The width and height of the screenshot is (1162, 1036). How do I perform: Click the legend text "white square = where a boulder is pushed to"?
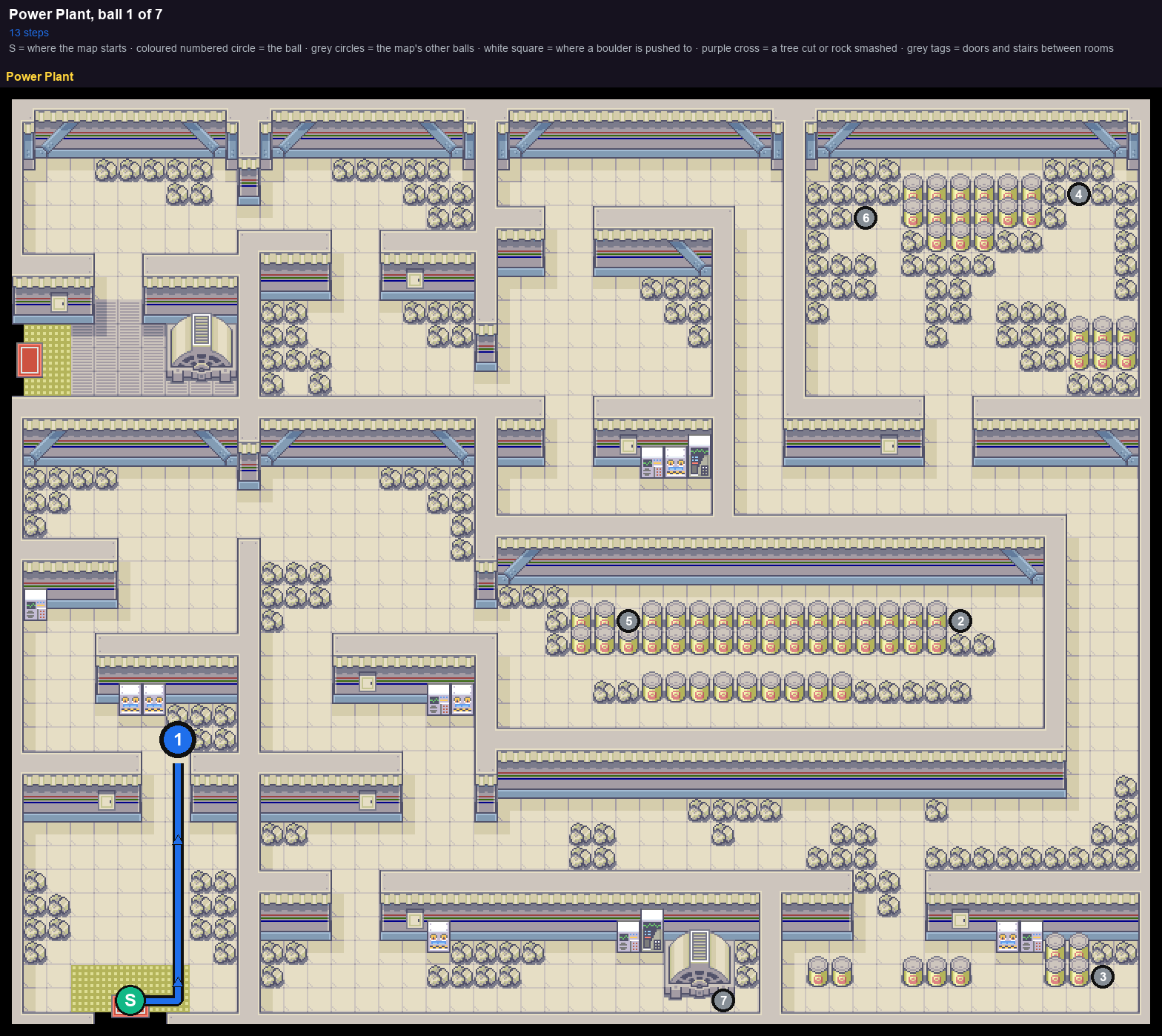(x=588, y=48)
